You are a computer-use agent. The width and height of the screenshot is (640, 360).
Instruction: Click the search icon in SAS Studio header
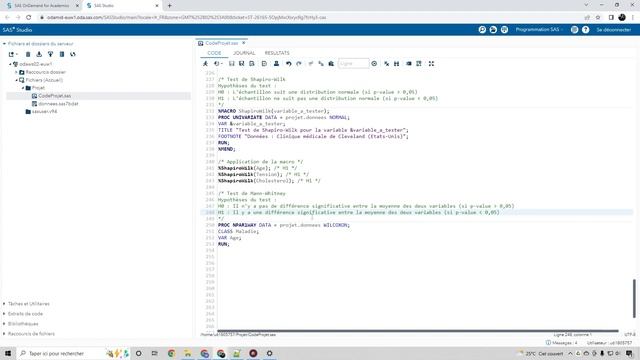pyautogui.click(x=482, y=30)
